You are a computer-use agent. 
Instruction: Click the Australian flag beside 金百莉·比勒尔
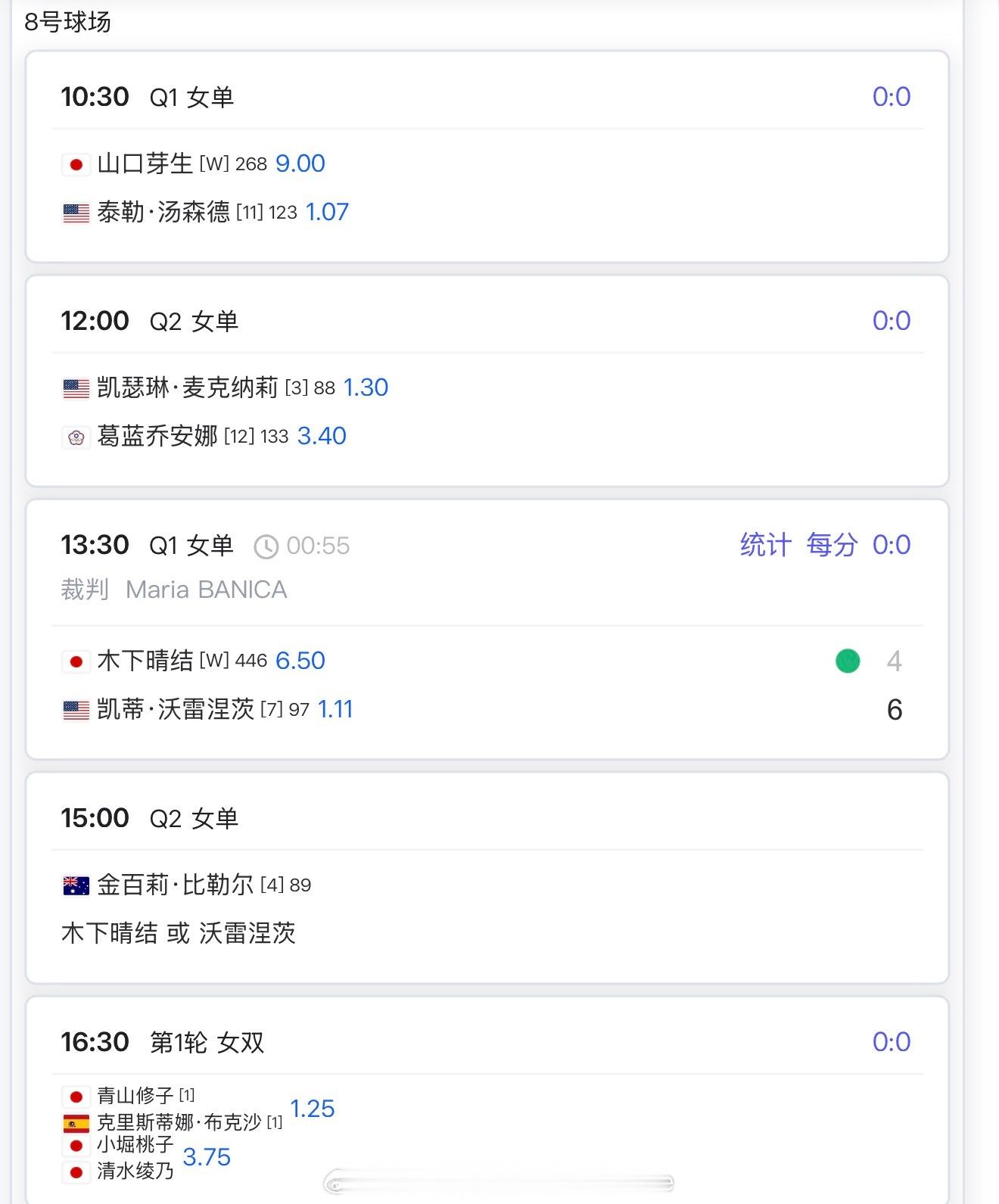click(76, 885)
